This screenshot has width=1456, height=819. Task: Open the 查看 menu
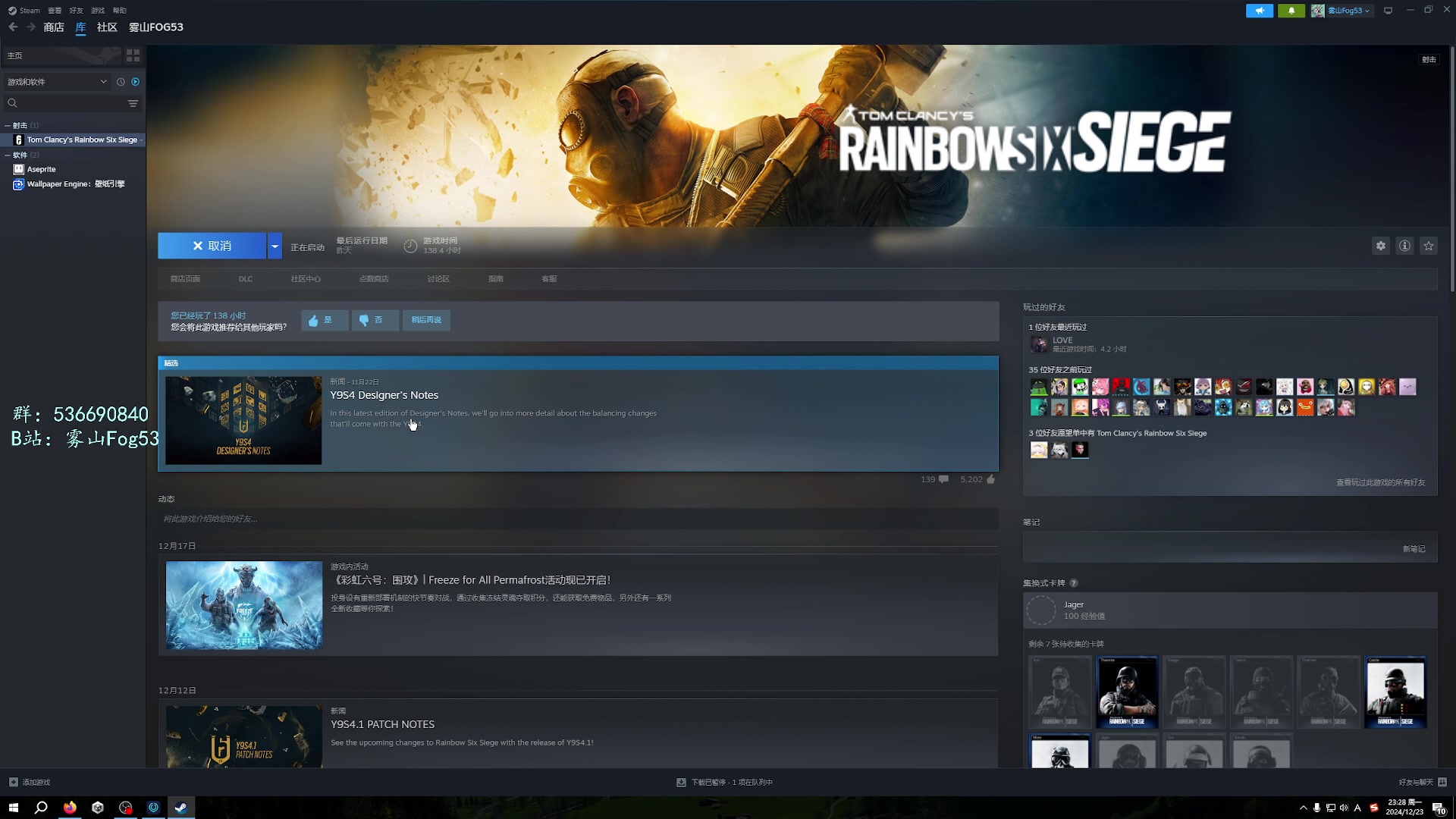55,11
